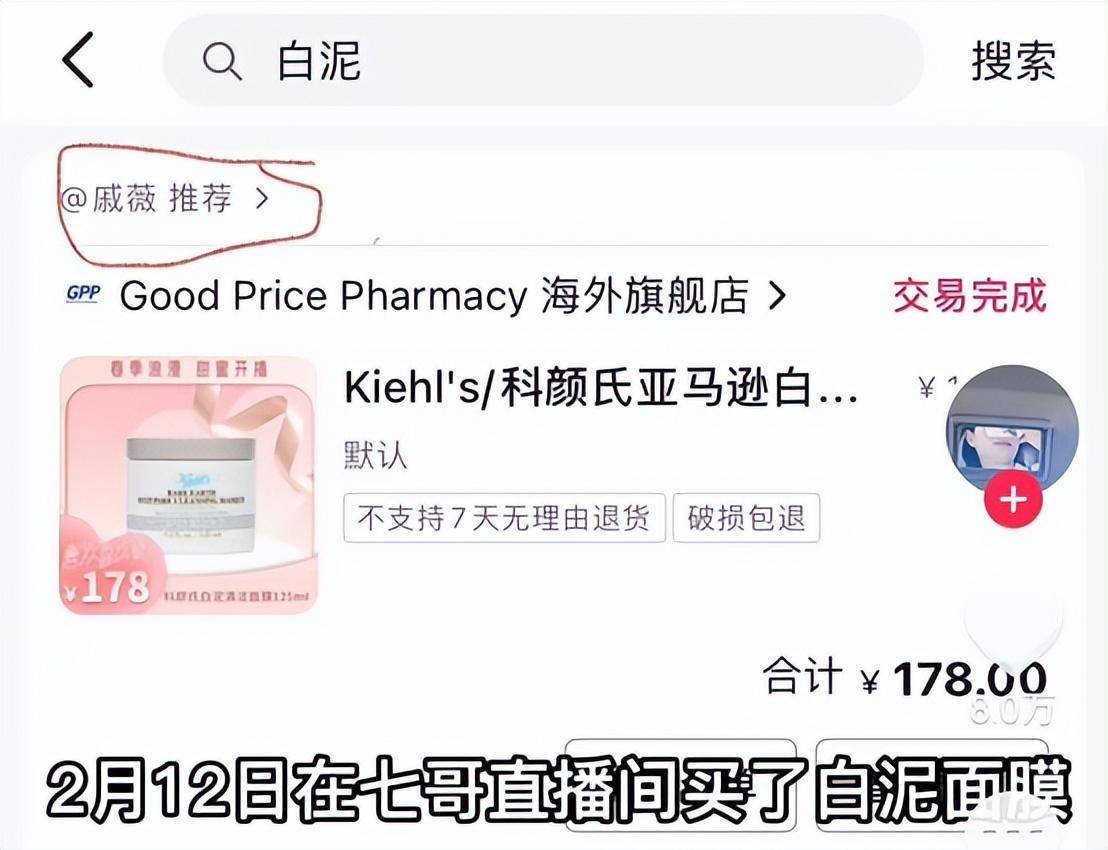Click the search magnifier icon
Image resolution: width=1108 pixels, height=850 pixels.
point(222,61)
